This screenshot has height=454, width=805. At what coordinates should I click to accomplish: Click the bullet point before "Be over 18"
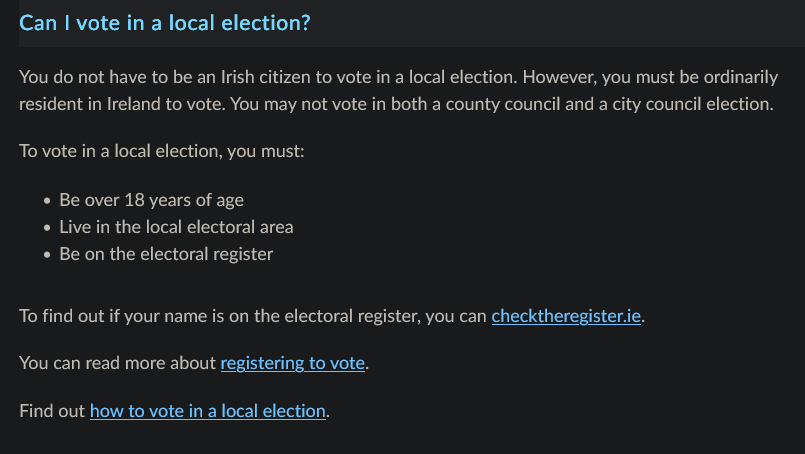[47, 201]
